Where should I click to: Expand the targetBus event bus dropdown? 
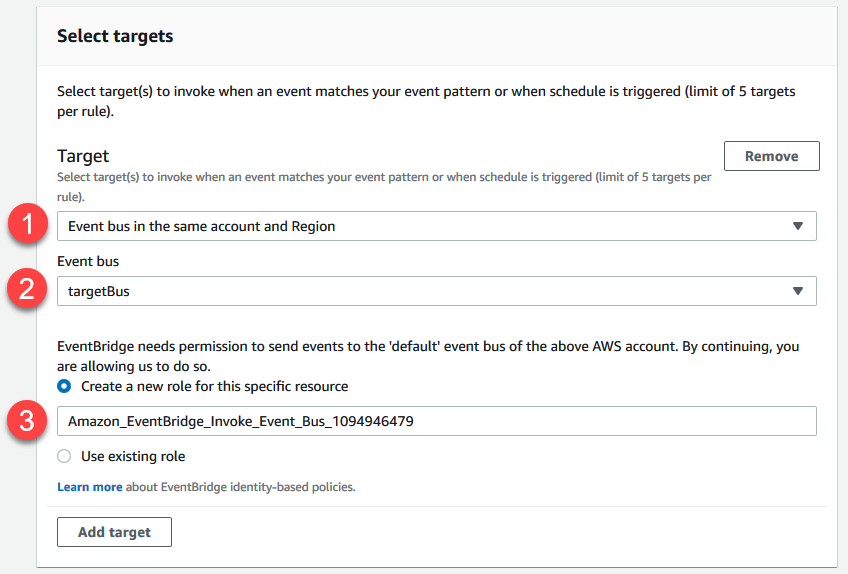[436, 291]
